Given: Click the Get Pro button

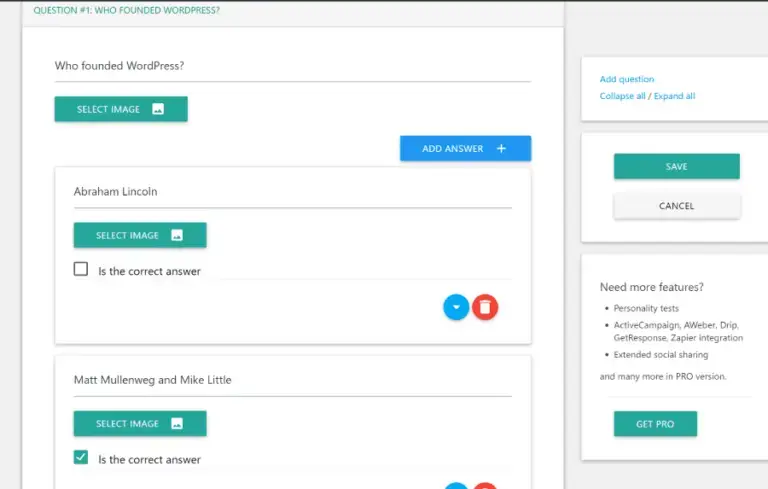Looking at the screenshot, I should point(655,424).
